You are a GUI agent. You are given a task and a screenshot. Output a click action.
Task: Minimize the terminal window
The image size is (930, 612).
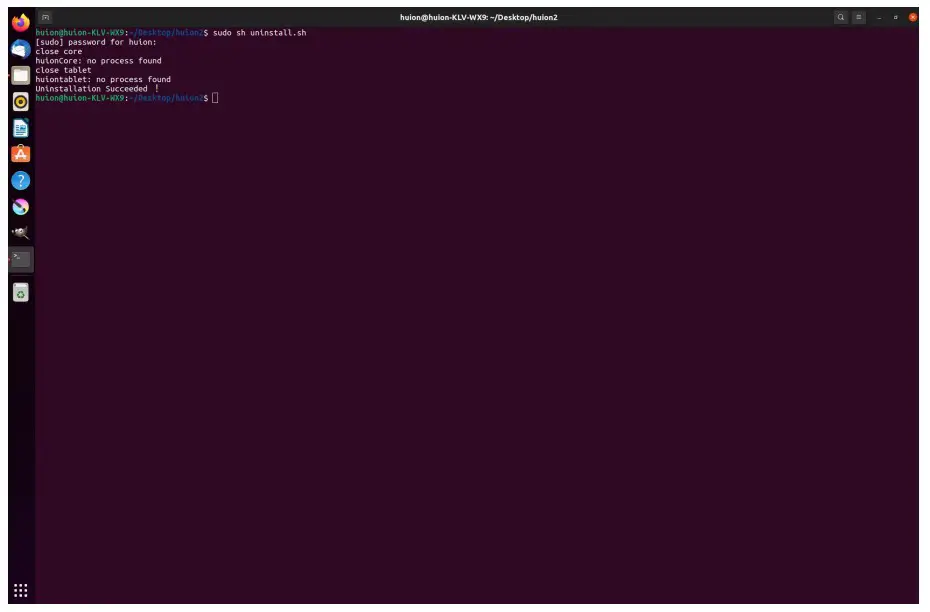(879, 18)
